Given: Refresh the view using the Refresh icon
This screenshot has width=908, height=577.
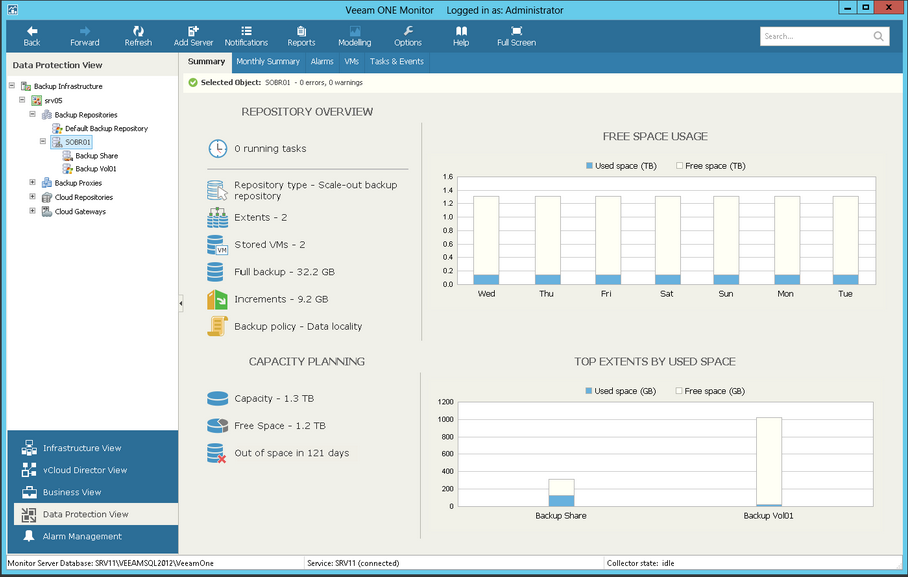Looking at the screenshot, I should (x=138, y=31).
